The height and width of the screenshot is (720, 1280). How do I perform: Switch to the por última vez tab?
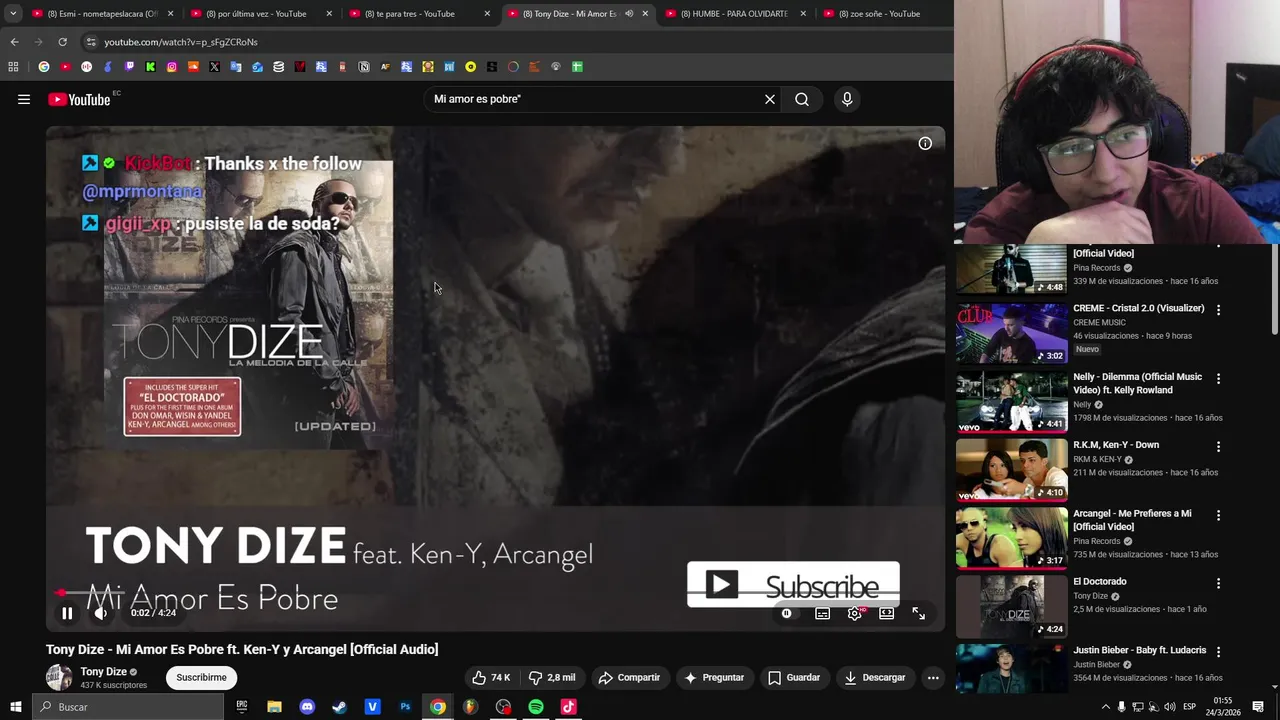pyautogui.click(x=260, y=14)
